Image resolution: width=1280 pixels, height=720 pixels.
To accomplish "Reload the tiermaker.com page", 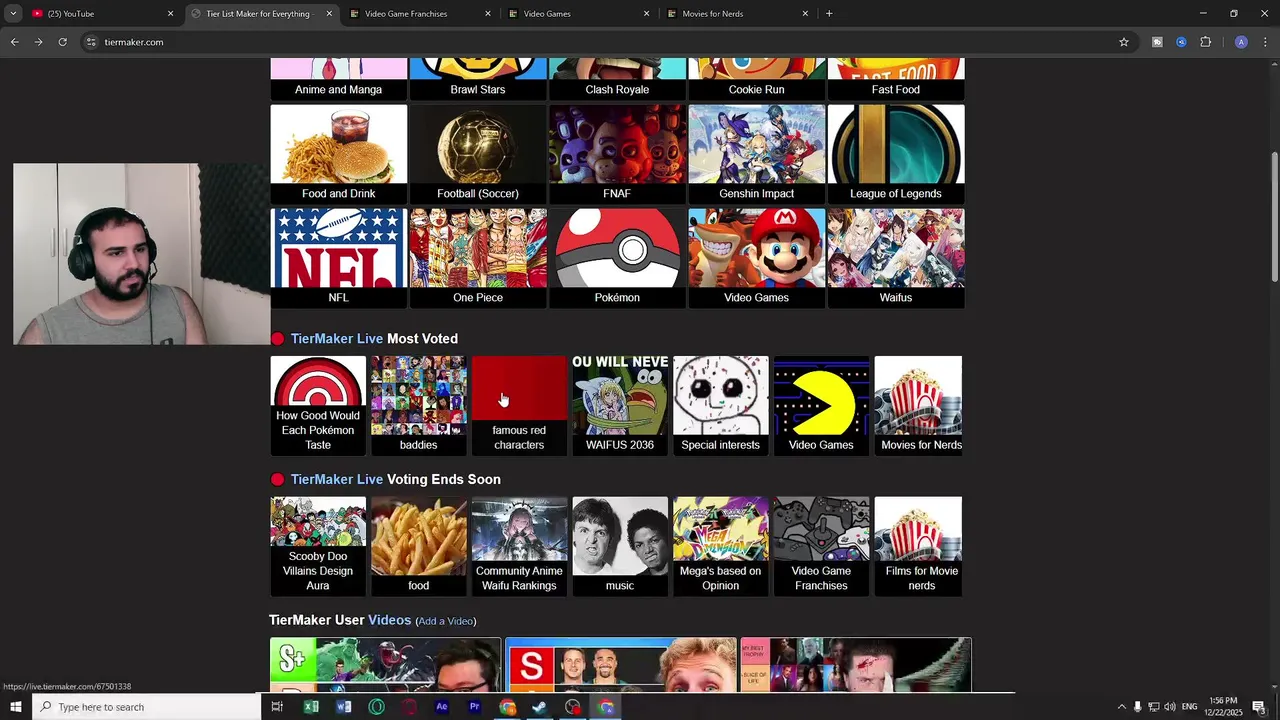I will 62,42.
